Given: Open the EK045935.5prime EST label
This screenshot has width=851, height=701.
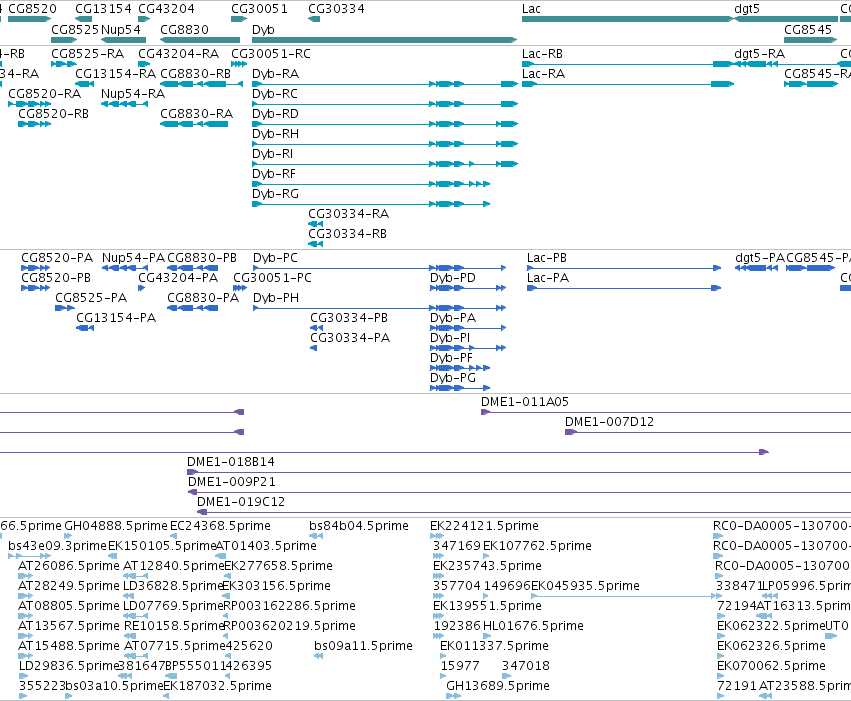Looking at the screenshot, I should [585, 586].
